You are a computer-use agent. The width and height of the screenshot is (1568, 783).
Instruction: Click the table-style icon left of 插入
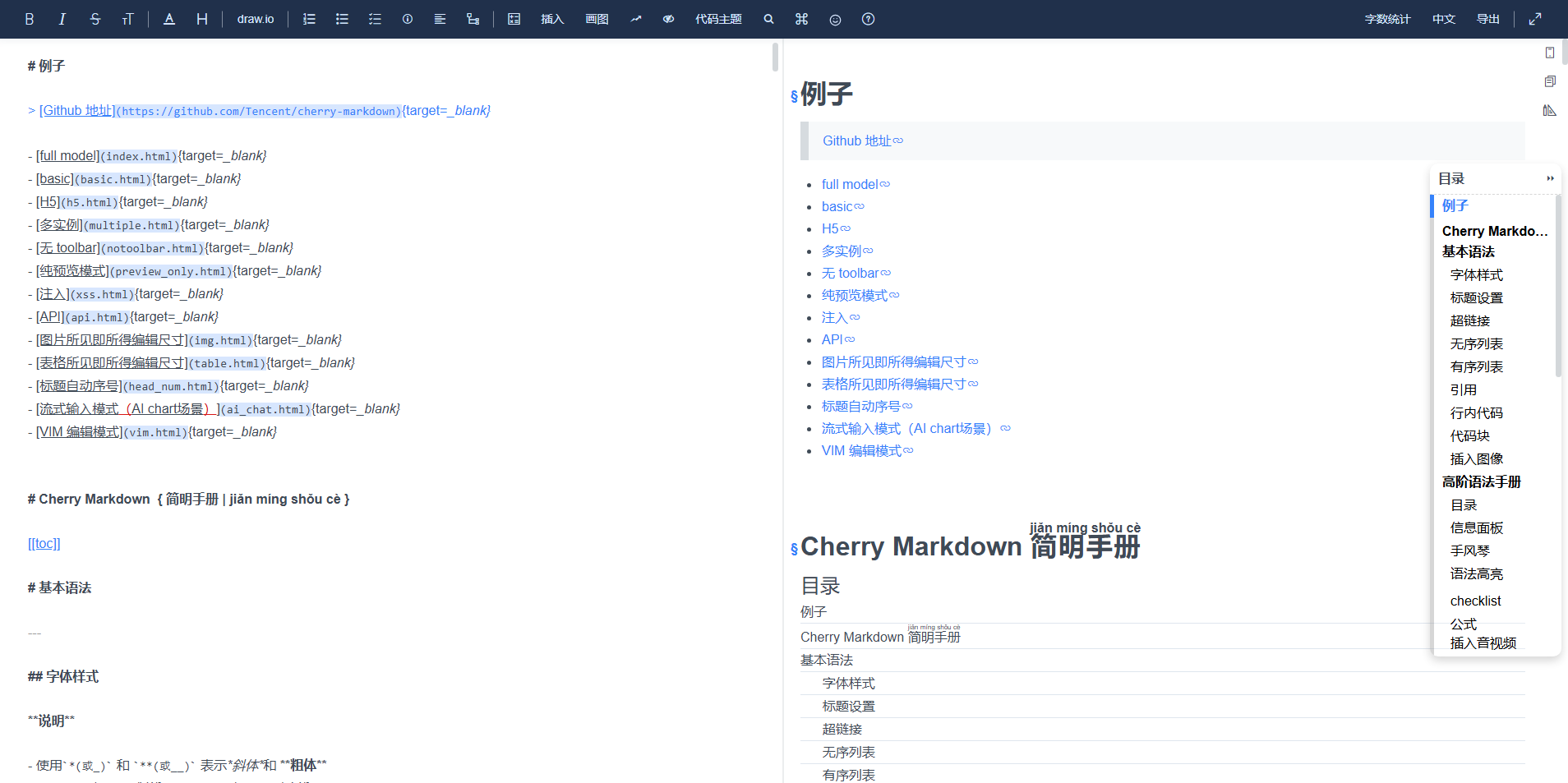514,19
